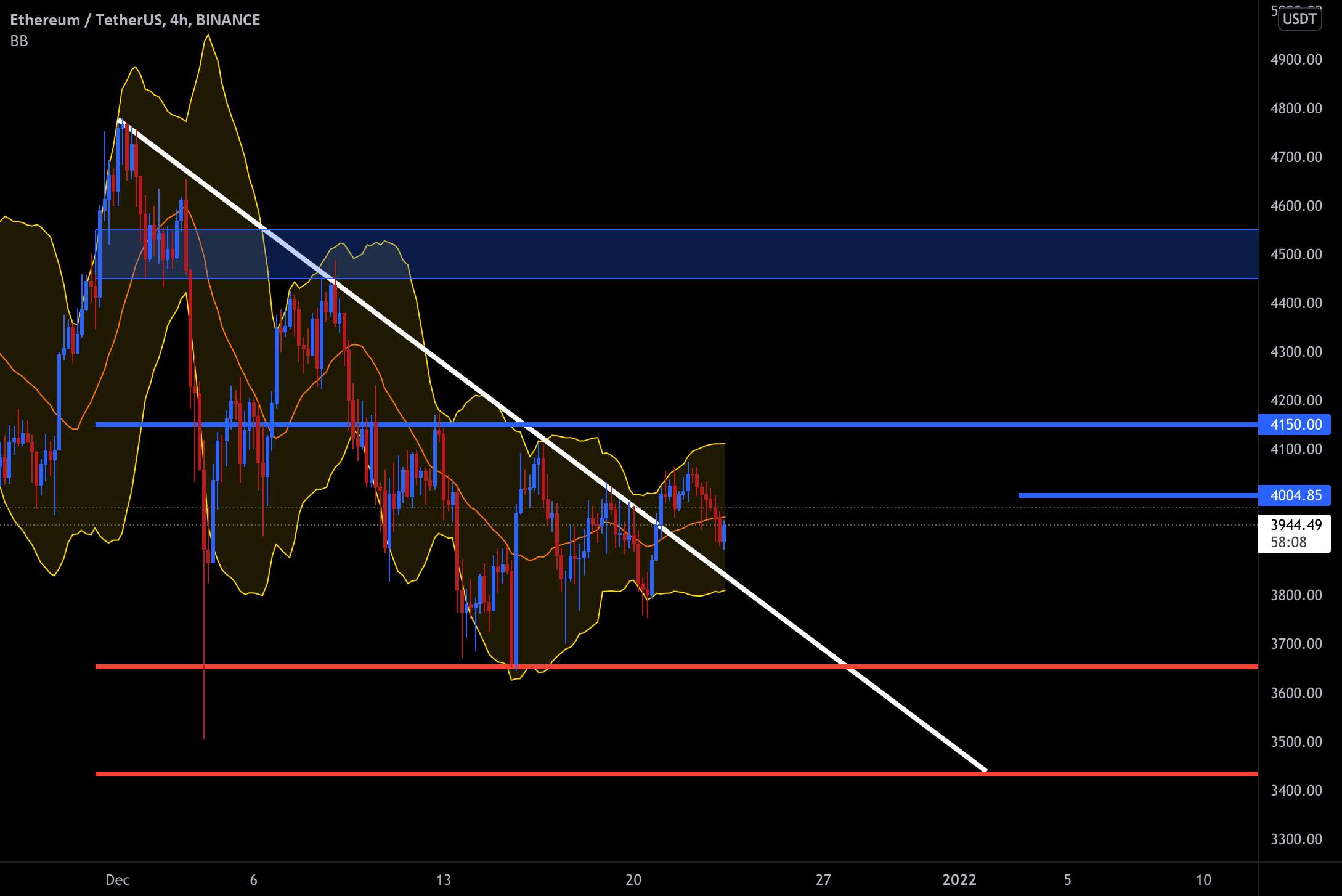
Task: Click the 27 date label on time axis
Action: point(823,880)
